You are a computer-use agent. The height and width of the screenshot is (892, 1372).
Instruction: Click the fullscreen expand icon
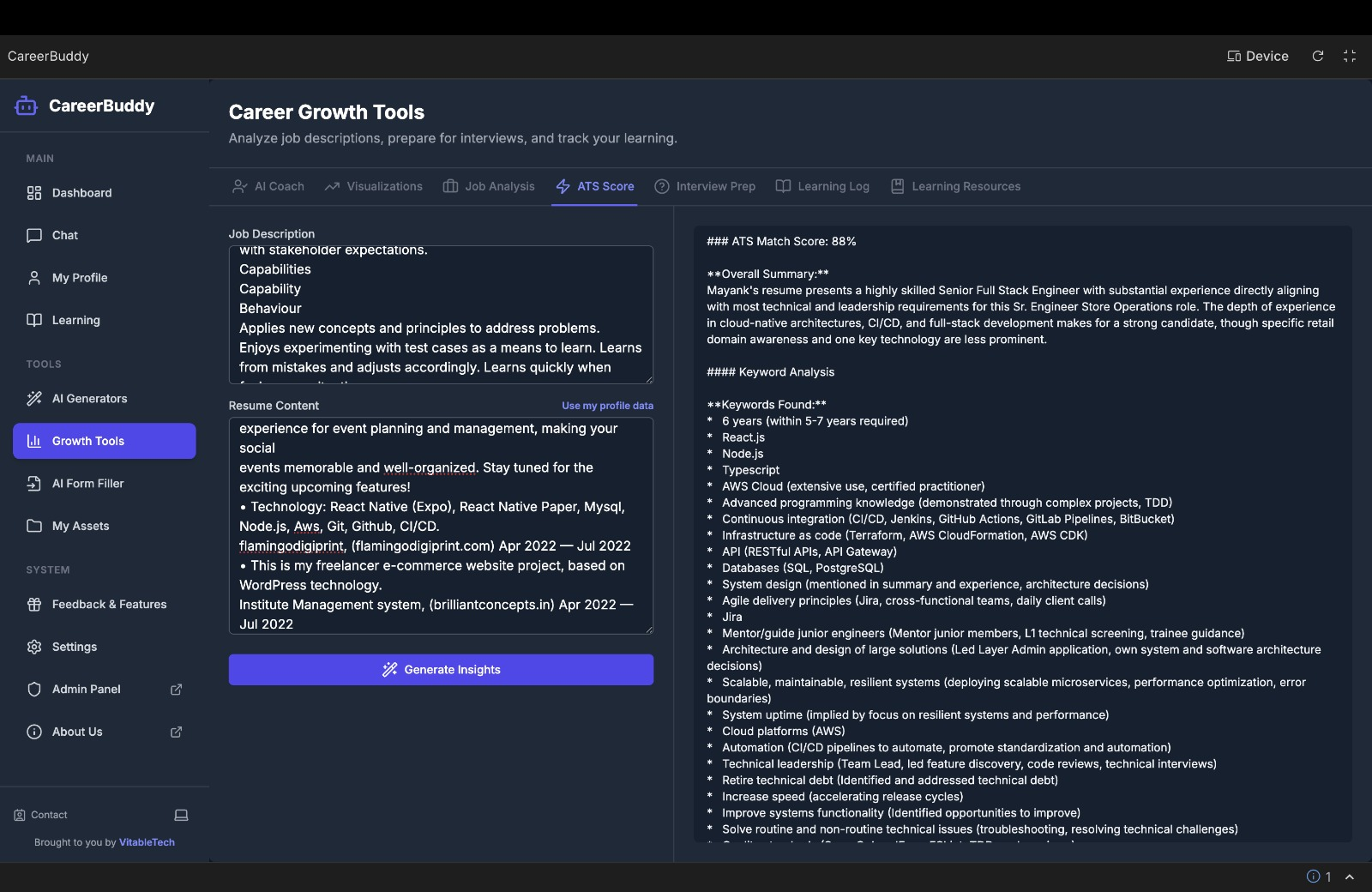1350,56
